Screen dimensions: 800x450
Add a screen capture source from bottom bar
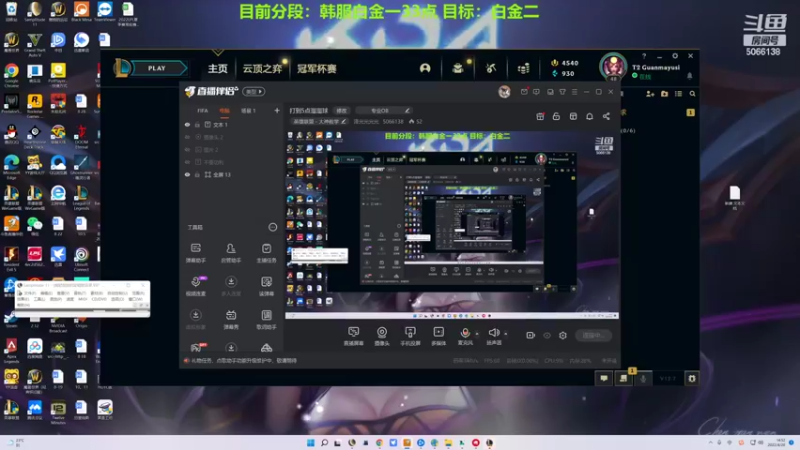353,336
